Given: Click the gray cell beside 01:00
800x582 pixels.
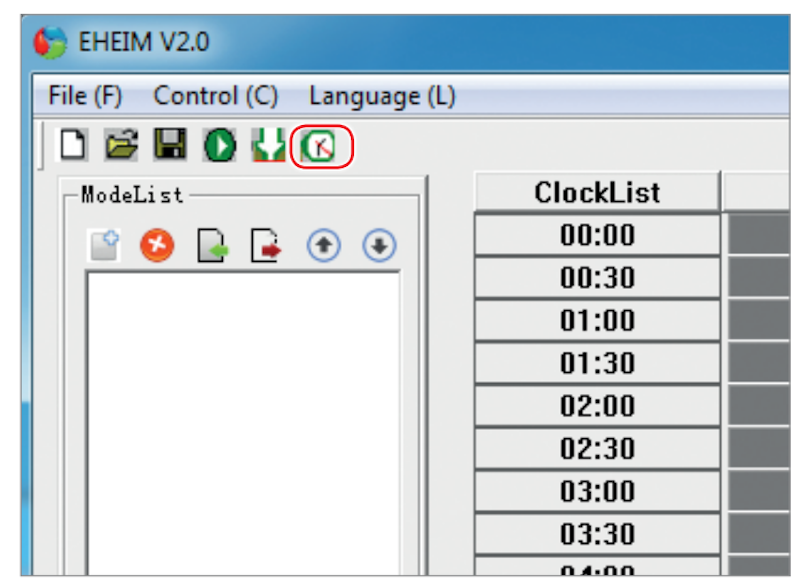Looking at the screenshot, I should click(x=759, y=321).
